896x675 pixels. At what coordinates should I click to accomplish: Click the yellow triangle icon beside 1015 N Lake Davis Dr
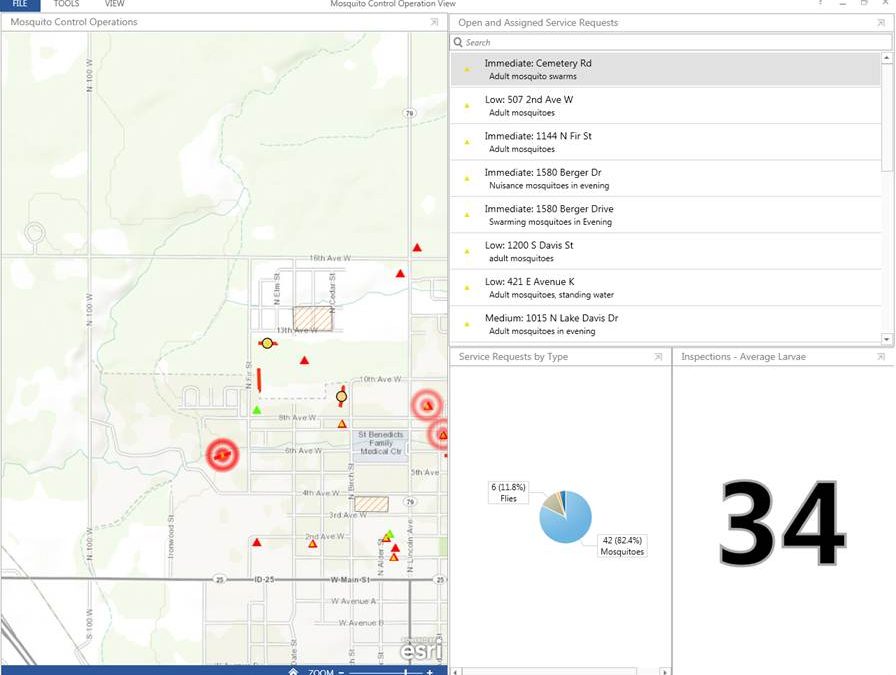[x=467, y=325]
